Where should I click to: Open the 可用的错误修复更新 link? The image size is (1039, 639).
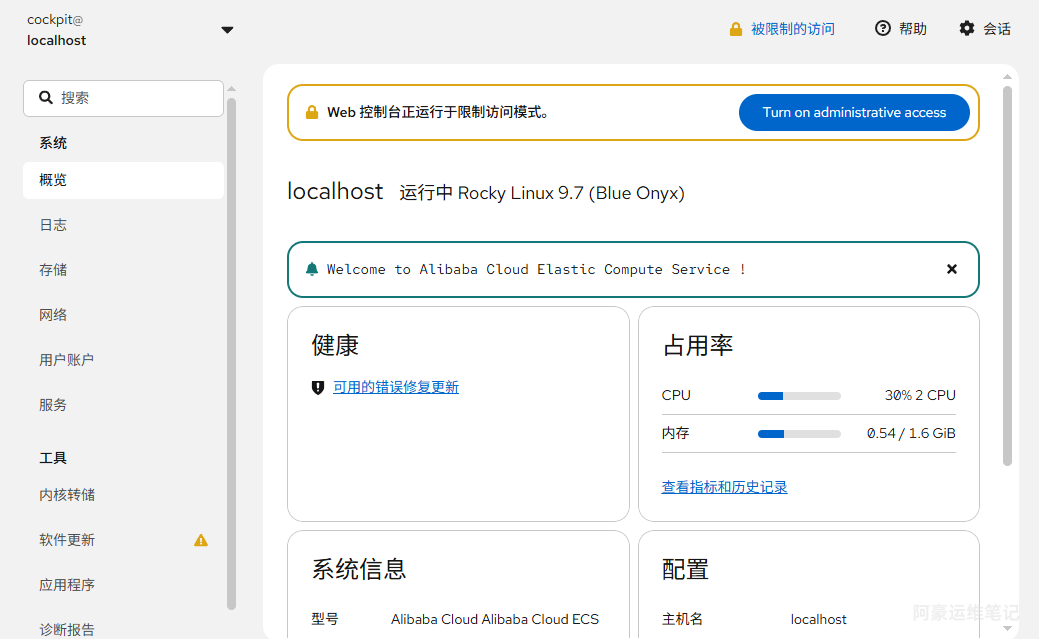tap(396, 387)
